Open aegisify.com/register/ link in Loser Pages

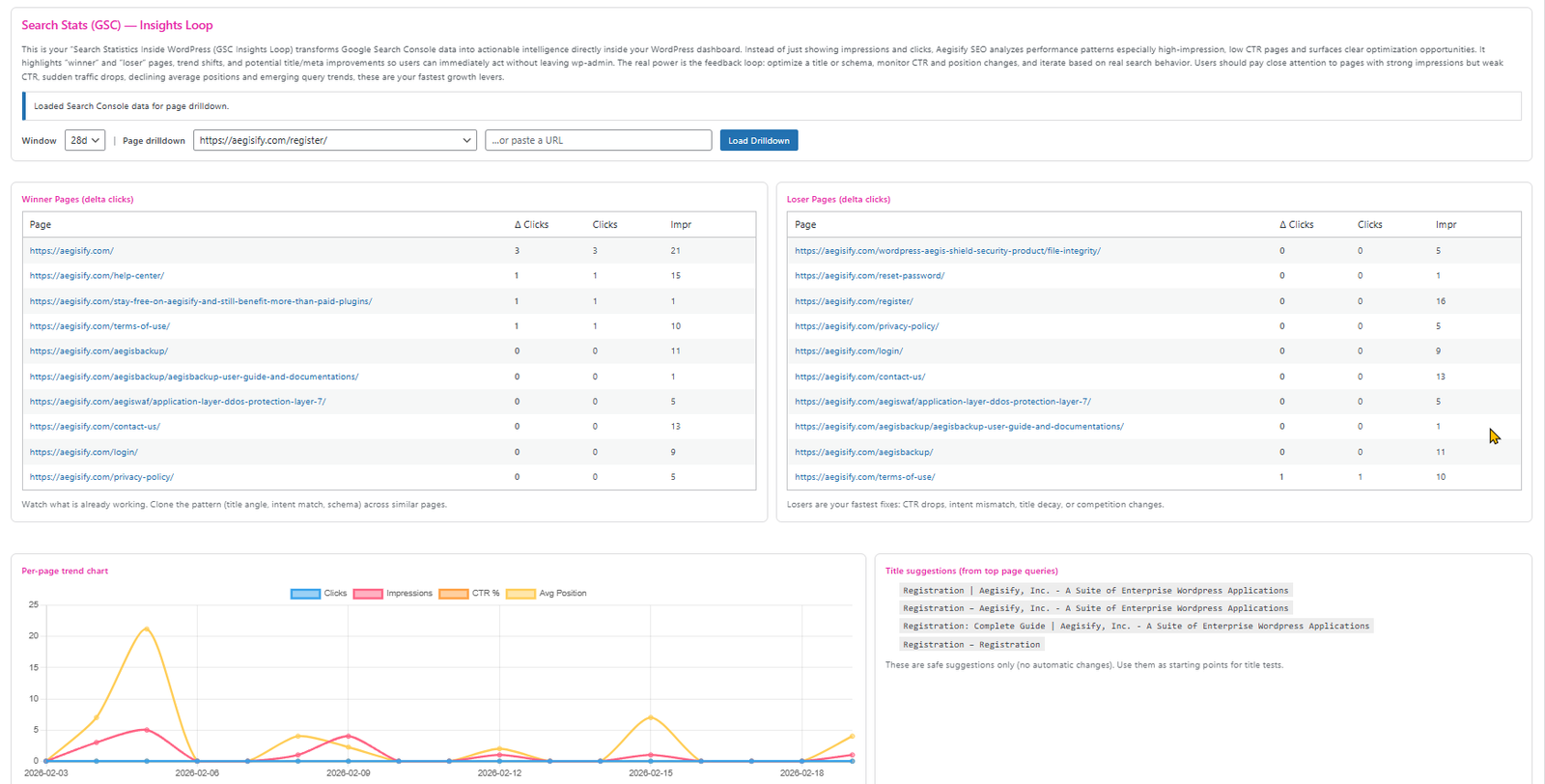(x=854, y=301)
